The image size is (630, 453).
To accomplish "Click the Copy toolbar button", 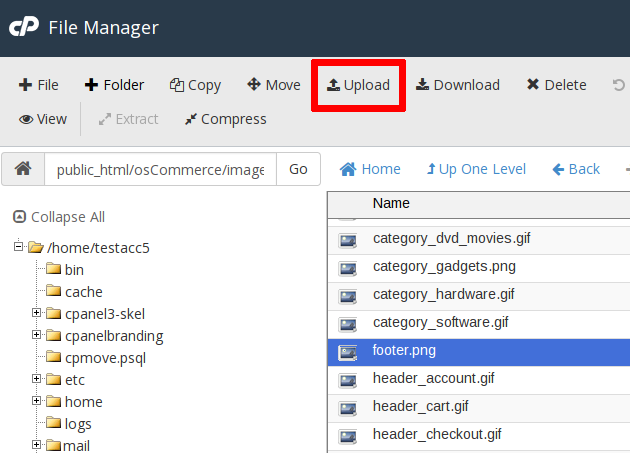I will [195, 85].
